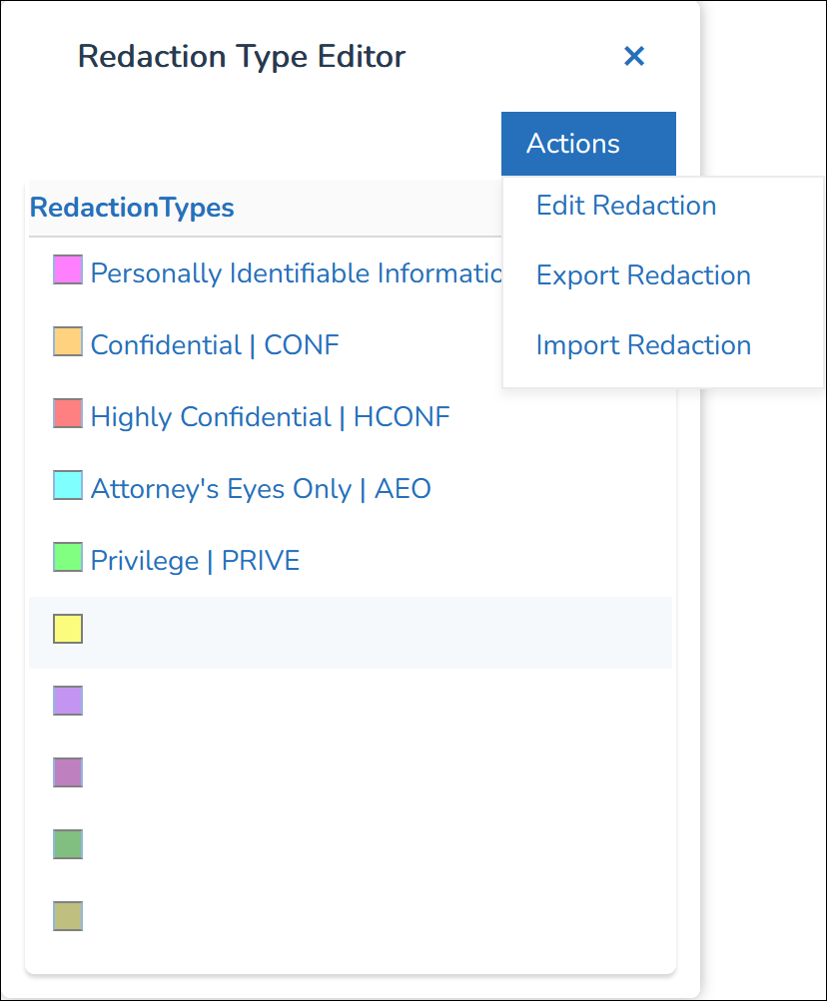
Task: Choose Export Redaction from the Actions menu
Action: [643, 275]
